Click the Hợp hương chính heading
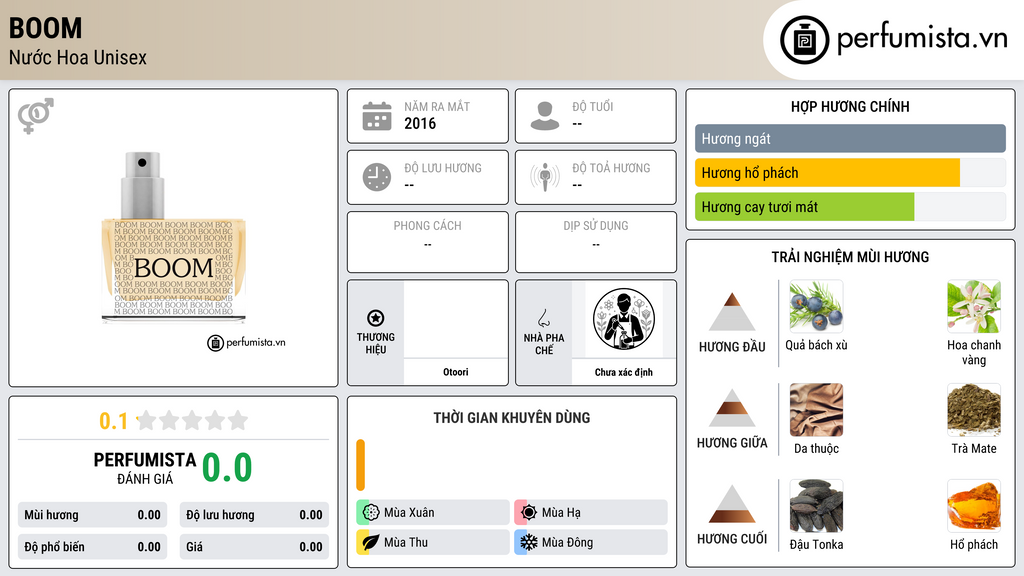 [850, 106]
